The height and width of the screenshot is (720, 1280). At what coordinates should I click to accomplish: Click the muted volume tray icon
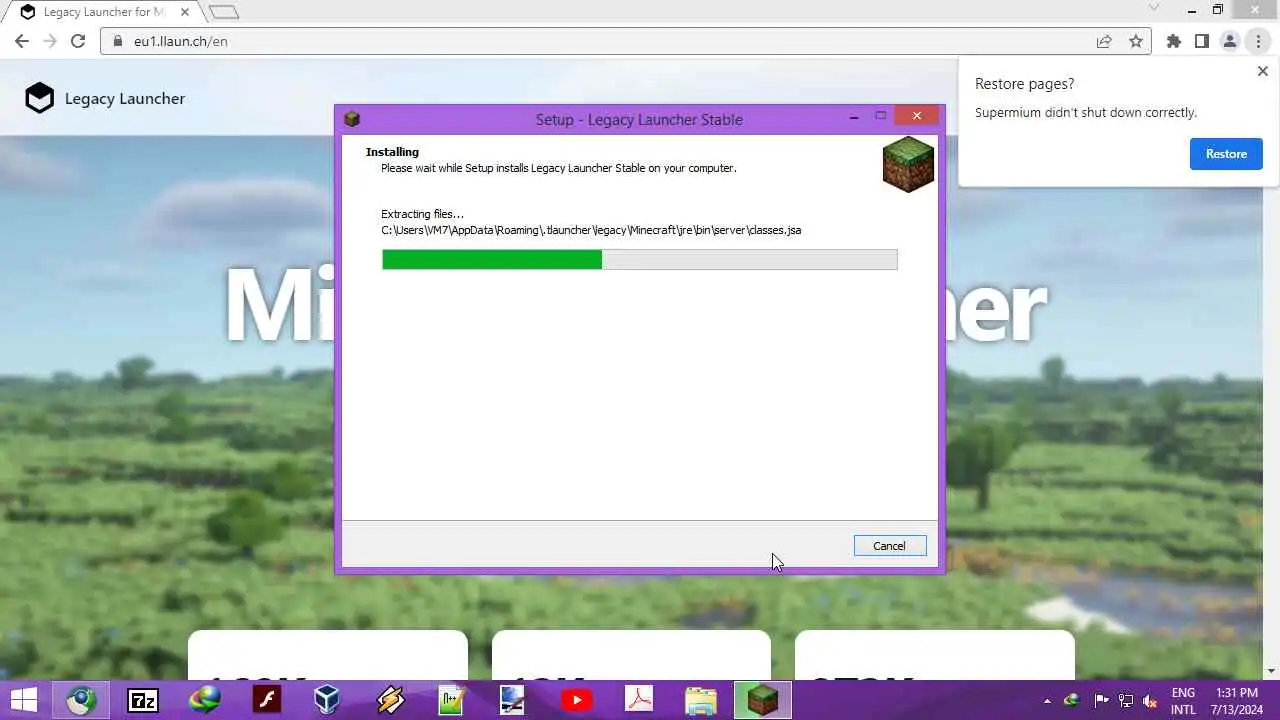point(1151,701)
